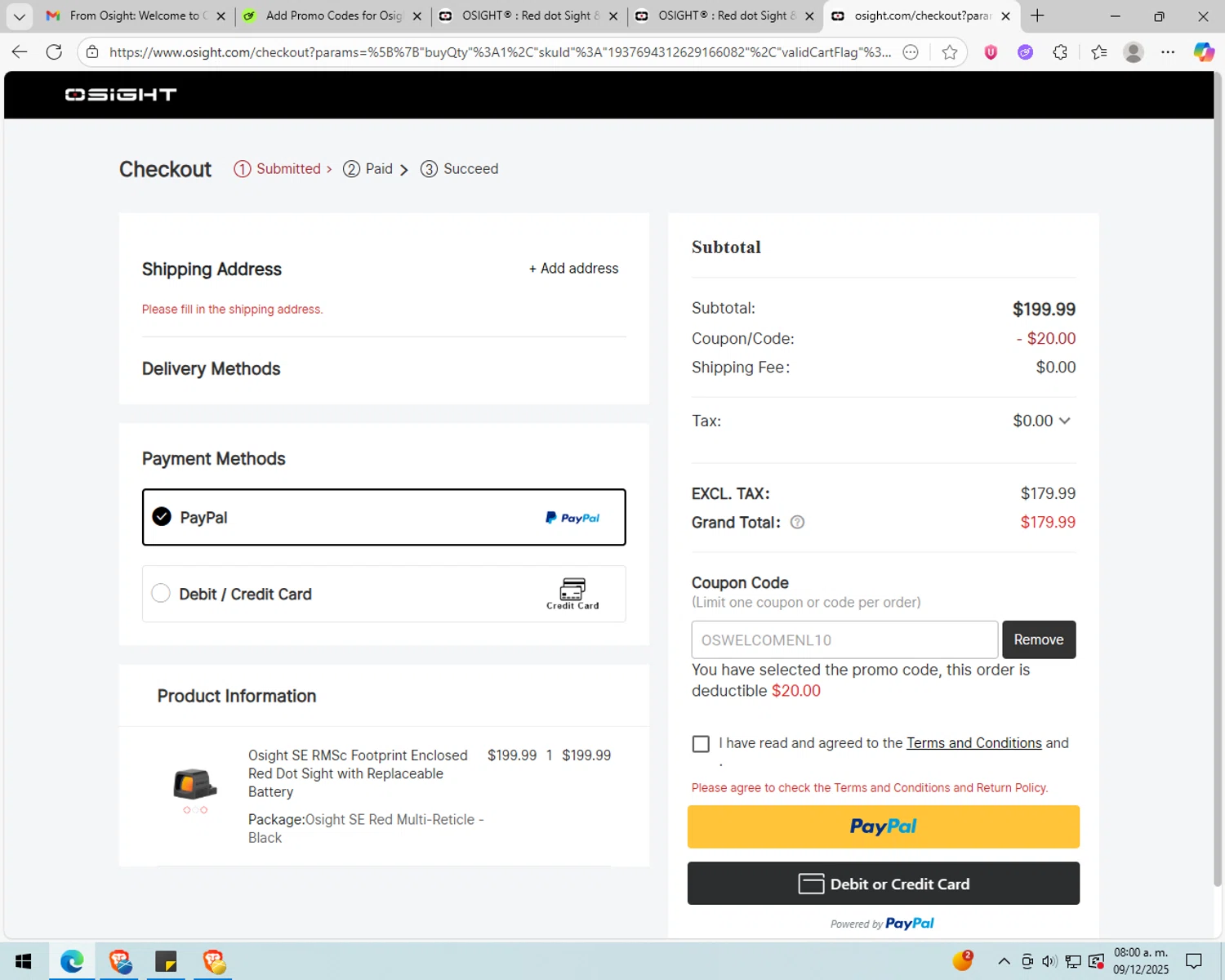This screenshot has height=980, width=1225.
Task: Click the browser address bar URL
Action: click(x=500, y=52)
